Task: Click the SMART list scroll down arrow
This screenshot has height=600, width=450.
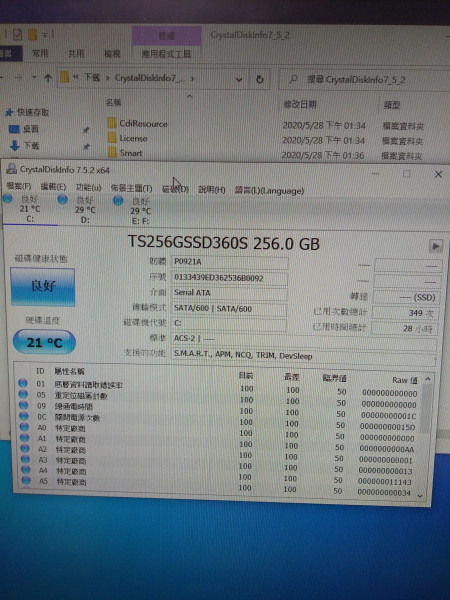Action: 420,496
